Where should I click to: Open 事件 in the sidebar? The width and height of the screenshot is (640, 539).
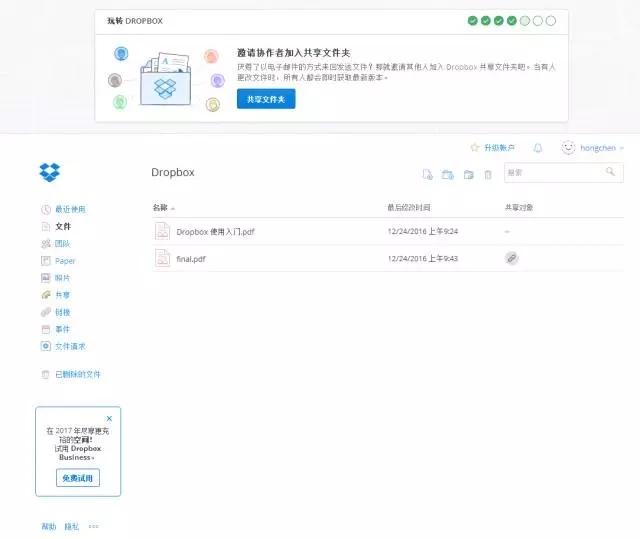click(62, 329)
